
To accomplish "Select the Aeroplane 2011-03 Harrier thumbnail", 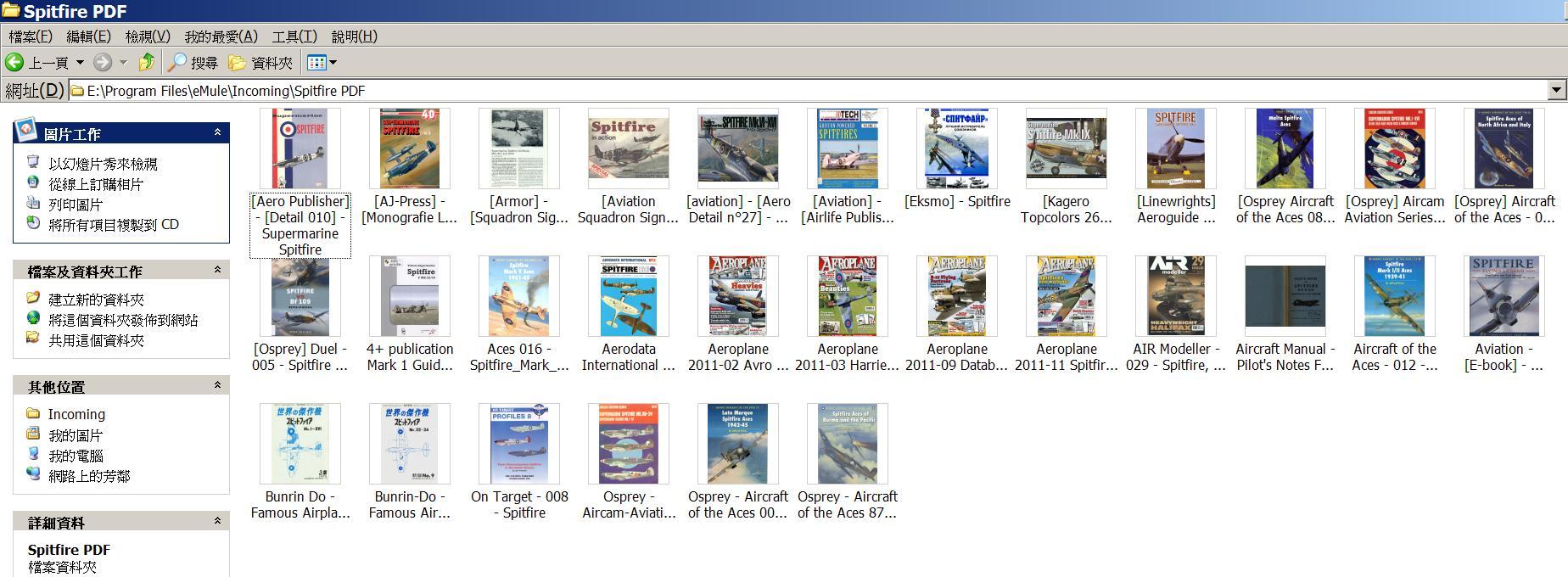I will pos(848,296).
